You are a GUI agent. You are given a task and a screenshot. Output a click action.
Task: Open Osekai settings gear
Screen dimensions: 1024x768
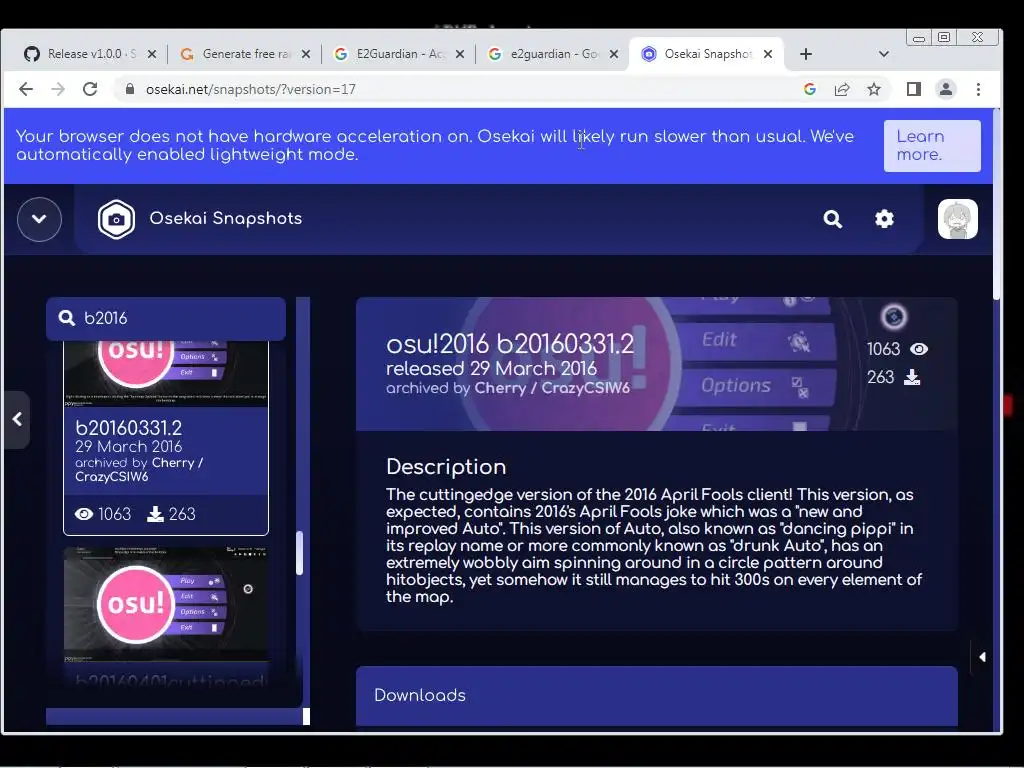(884, 219)
